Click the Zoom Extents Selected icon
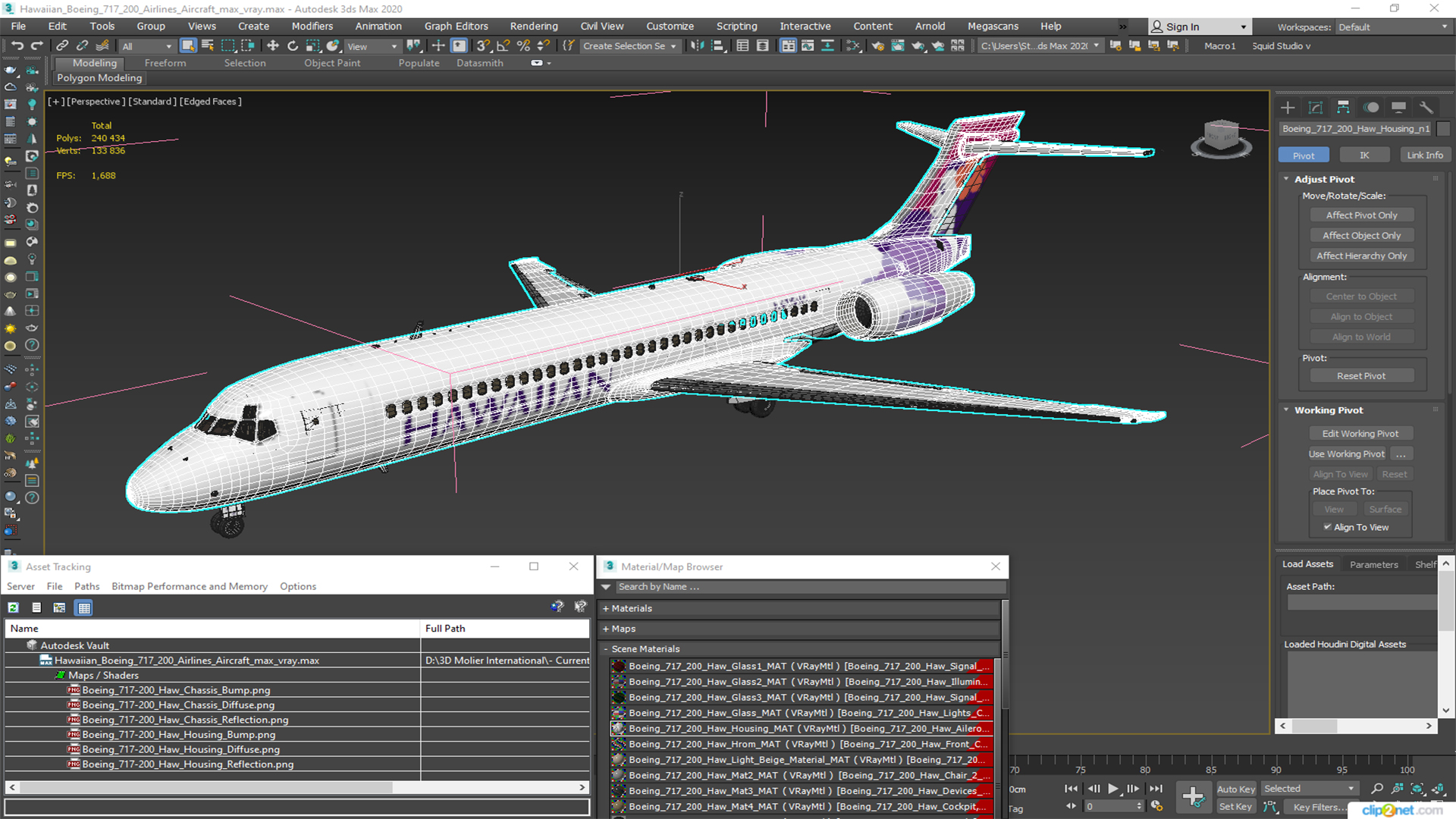The image size is (1456, 819). pos(1417,789)
